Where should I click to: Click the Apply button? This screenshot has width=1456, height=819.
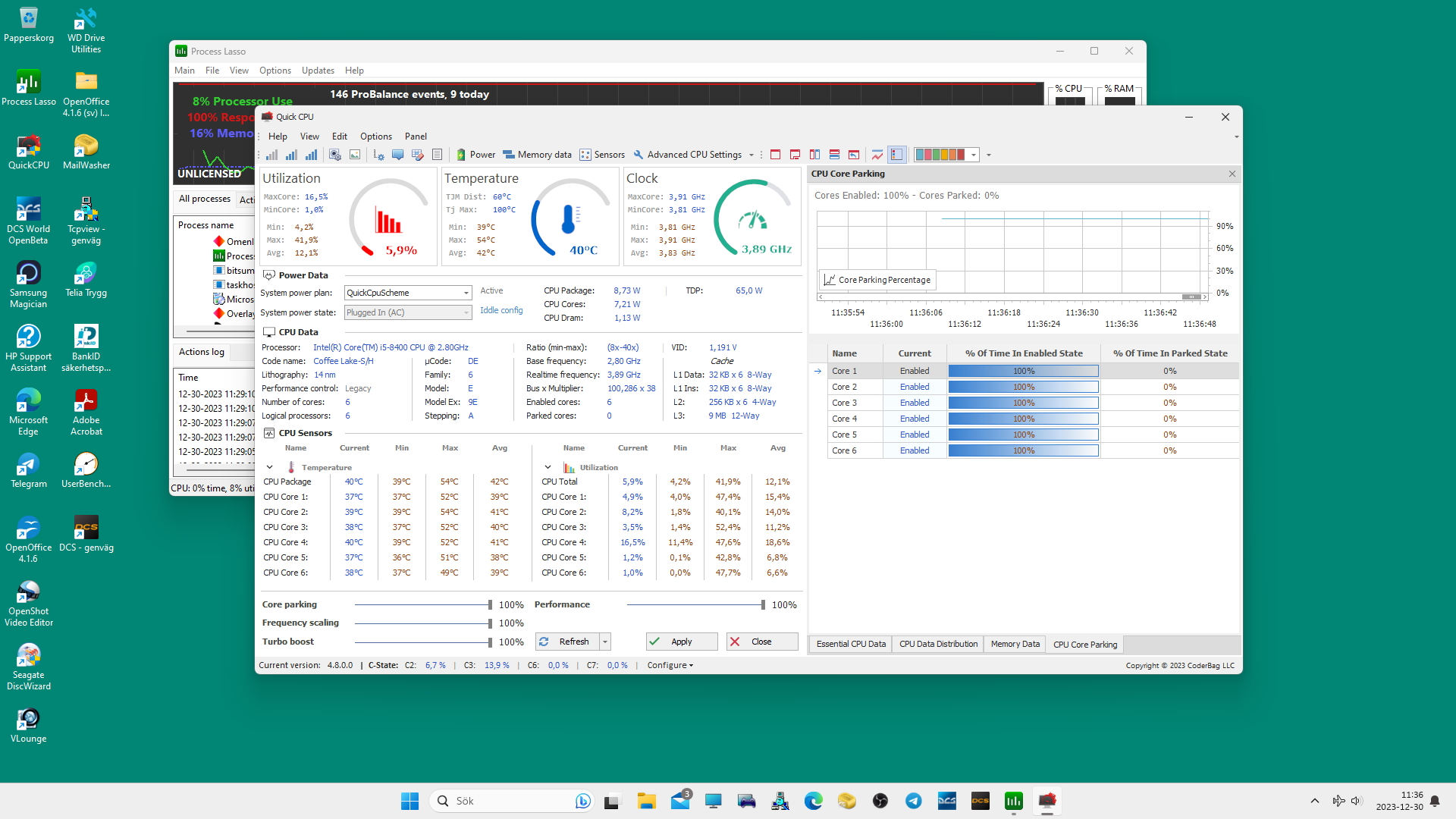coord(682,642)
